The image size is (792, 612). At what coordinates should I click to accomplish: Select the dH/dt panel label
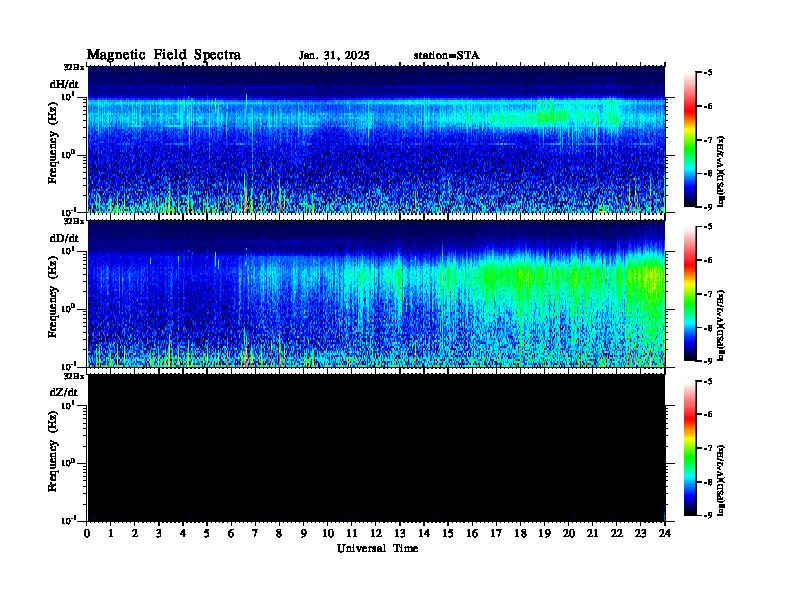(64, 84)
